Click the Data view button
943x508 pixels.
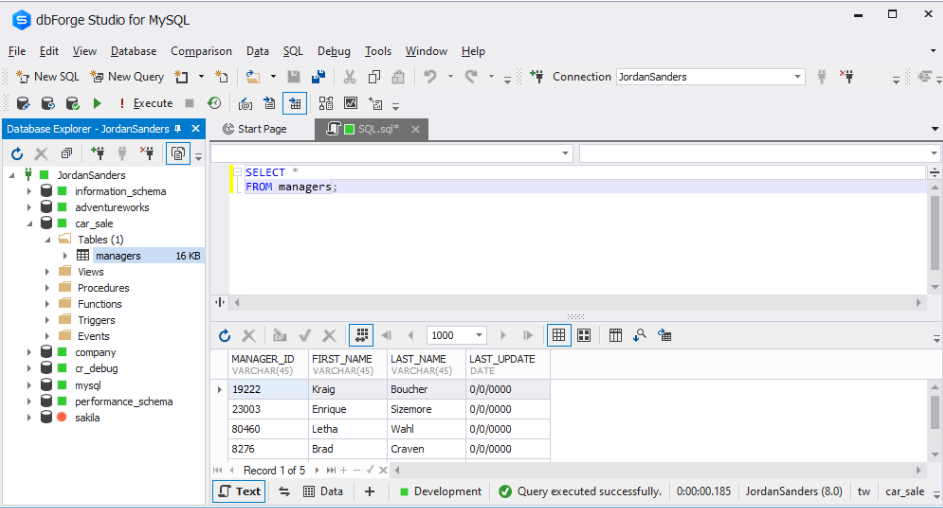coord(323,492)
